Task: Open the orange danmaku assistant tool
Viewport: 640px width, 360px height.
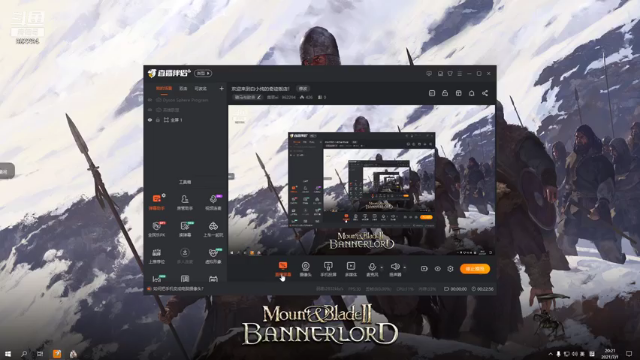Action: (x=157, y=202)
